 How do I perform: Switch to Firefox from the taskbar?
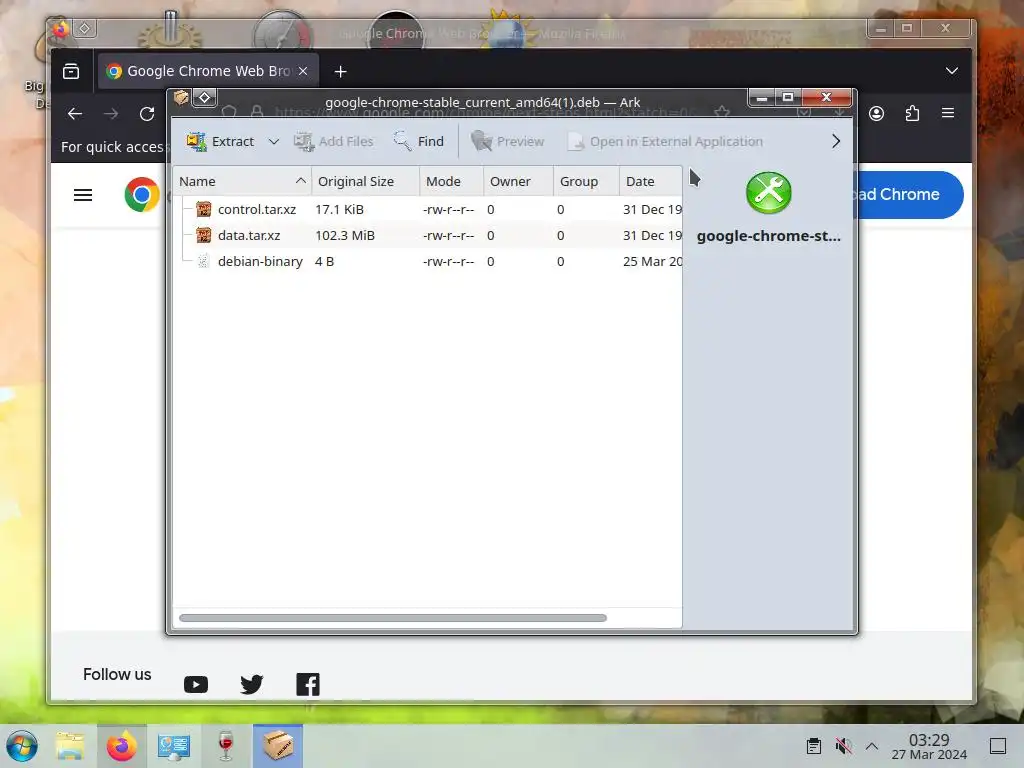coord(121,746)
